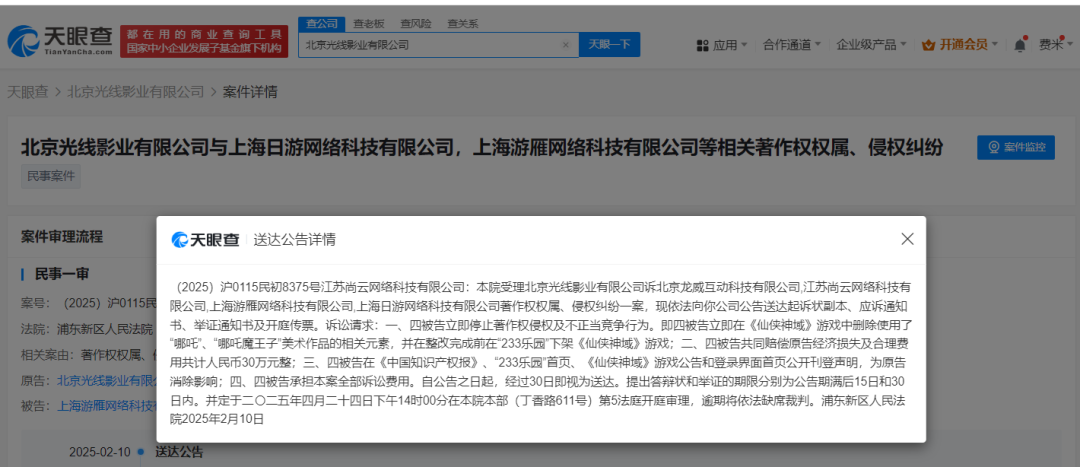Click the 天眼一下 search button
The width and height of the screenshot is (1080, 467).
click(x=610, y=45)
